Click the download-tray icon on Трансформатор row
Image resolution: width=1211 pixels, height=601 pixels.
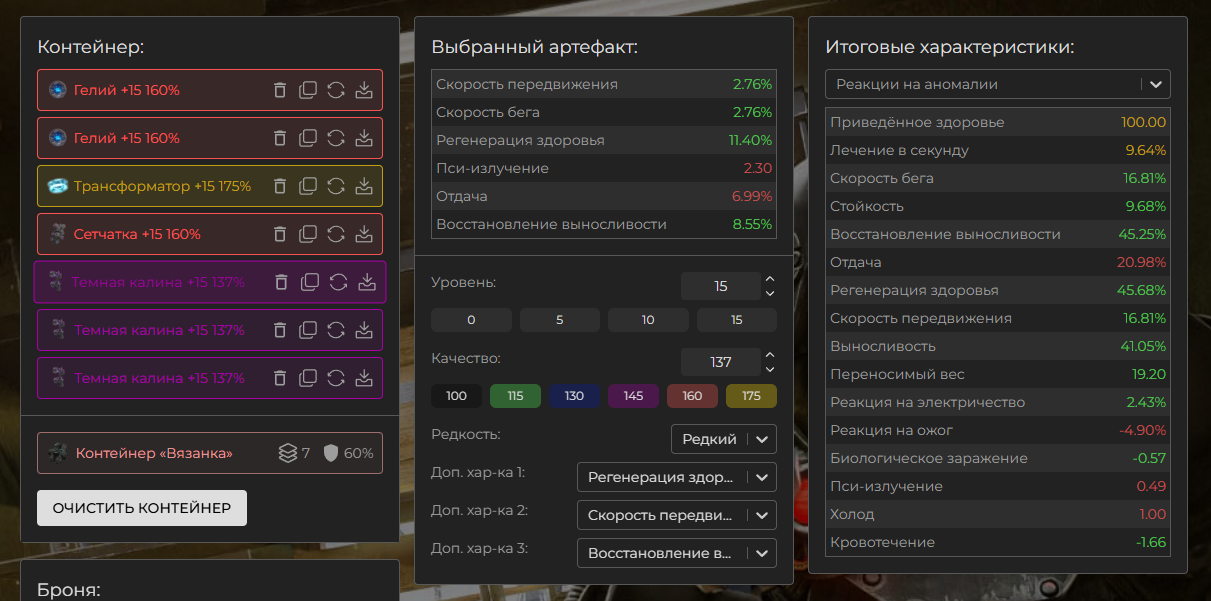pyautogui.click(x=364, y=186)
